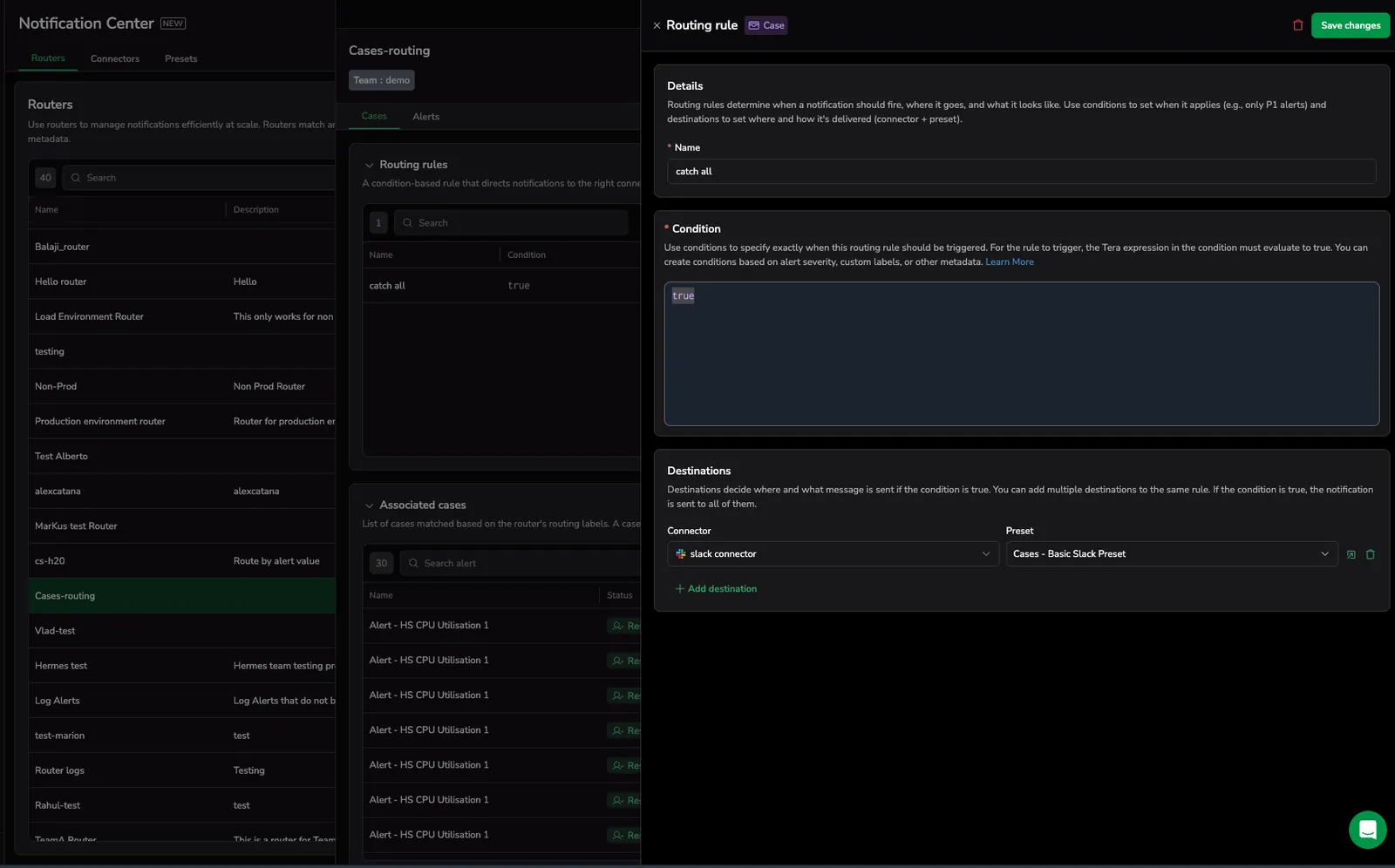This screenshot has width=1395, height=868.
Task: Click the Routing rules search field
Action: (x=511, y=223)
